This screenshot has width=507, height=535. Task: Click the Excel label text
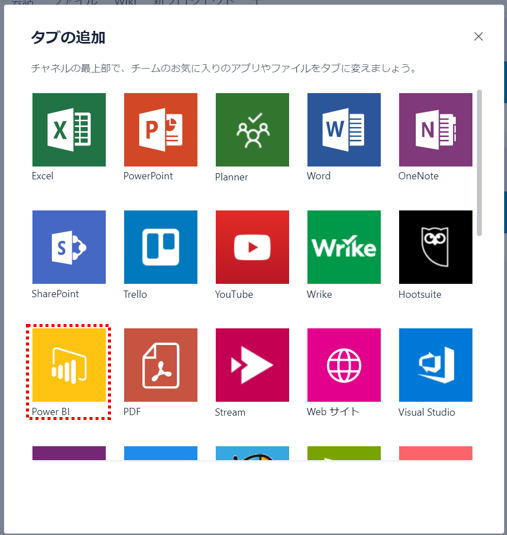click(x=43, y=176)
